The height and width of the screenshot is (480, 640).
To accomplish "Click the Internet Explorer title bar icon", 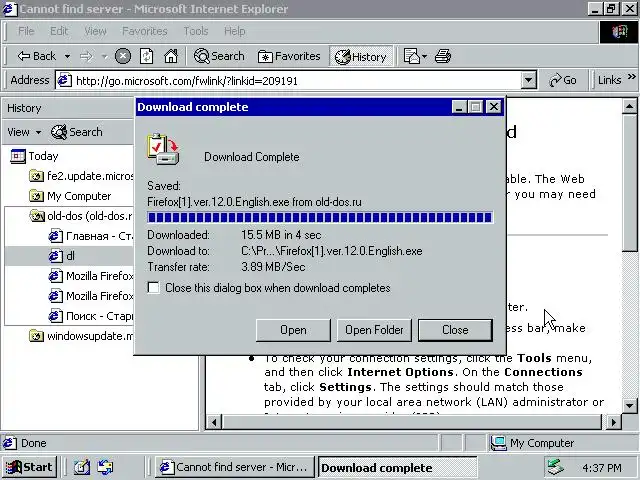I will pyautogui.click(x=10, y=9).
